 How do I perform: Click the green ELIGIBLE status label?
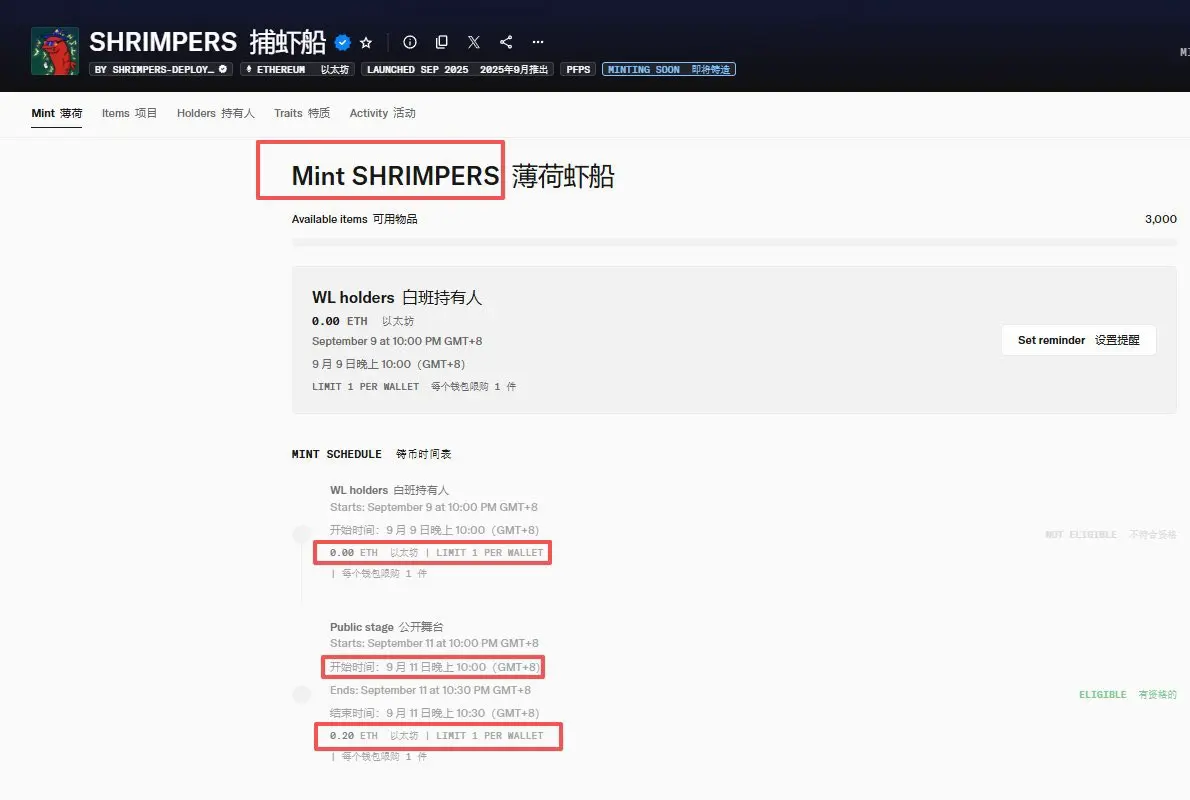(x=1103, y=694)
